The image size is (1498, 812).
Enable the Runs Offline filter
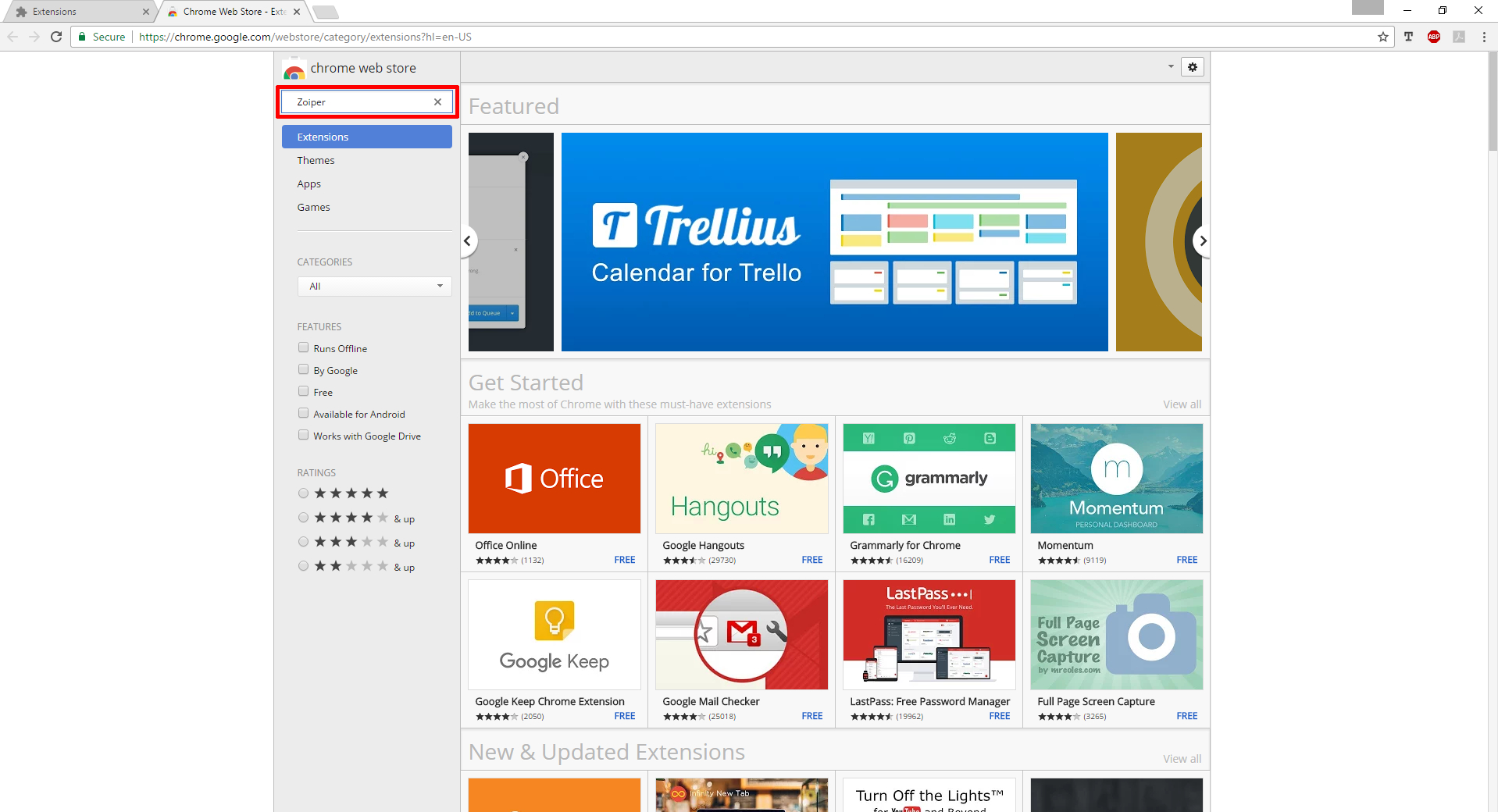point(303,348)
